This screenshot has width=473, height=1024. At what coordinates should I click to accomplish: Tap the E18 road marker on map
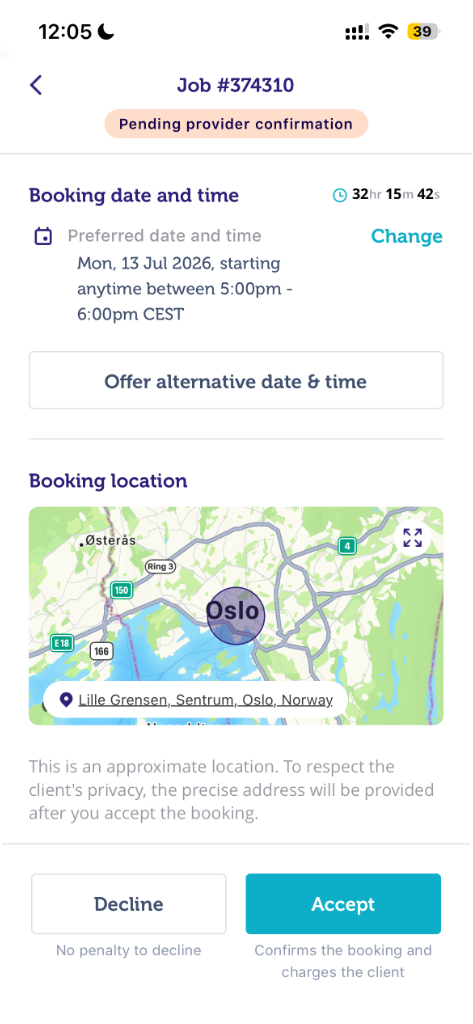click(61, 643)
